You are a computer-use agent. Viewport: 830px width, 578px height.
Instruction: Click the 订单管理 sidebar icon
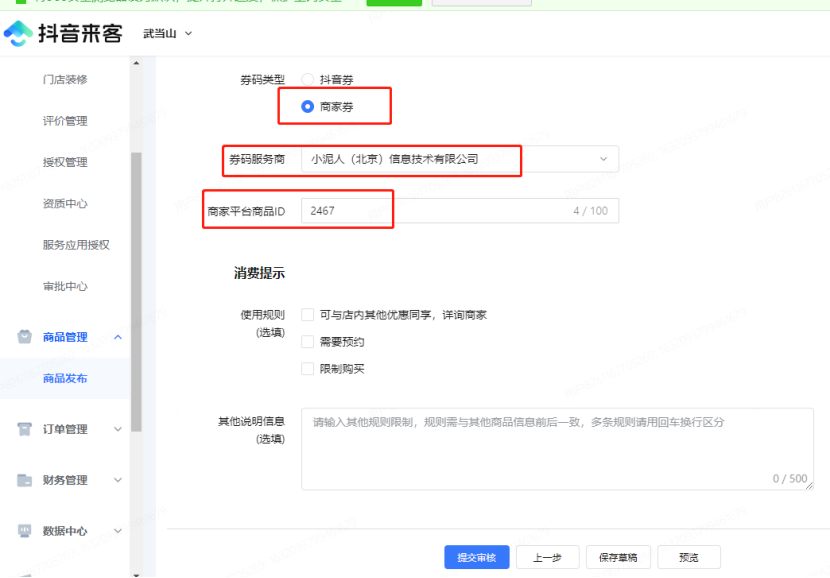(x=25, y=429)
